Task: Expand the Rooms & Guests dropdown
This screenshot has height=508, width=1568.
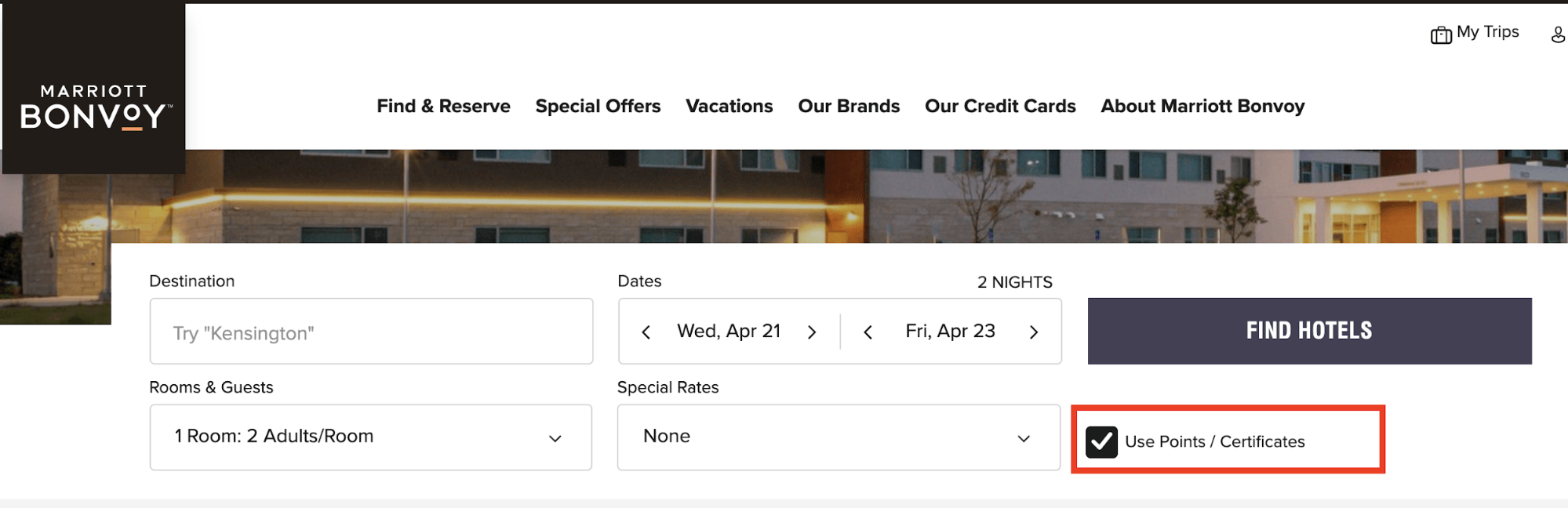Action: (x=370, y=437)
